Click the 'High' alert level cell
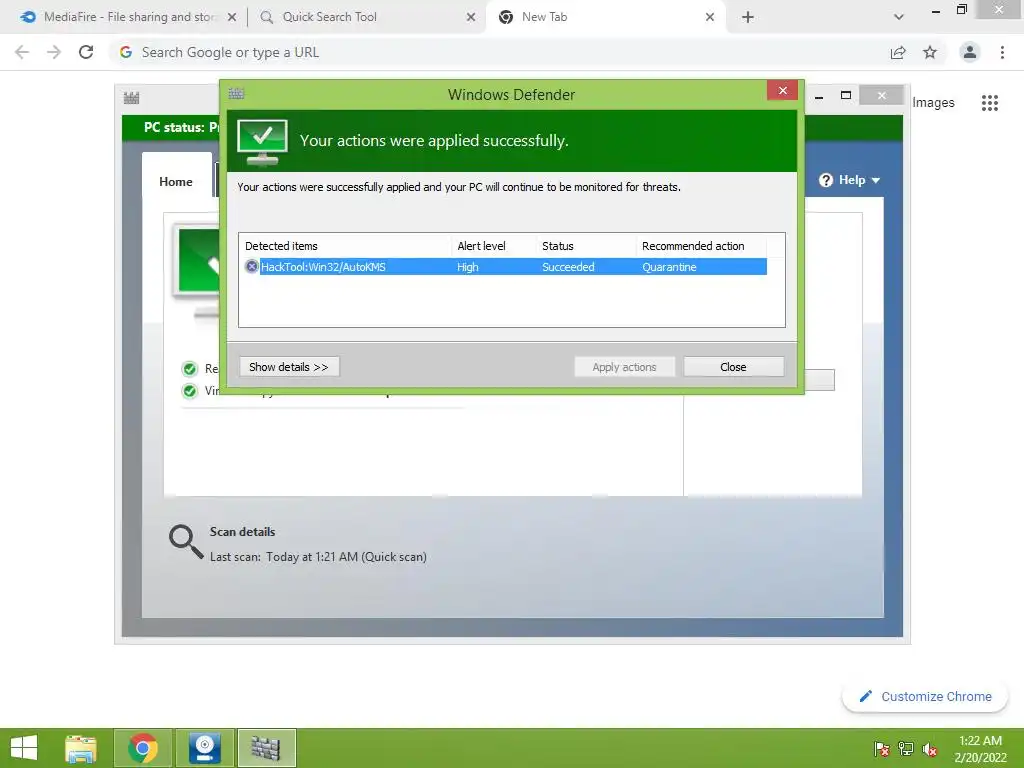 point(468,267)
